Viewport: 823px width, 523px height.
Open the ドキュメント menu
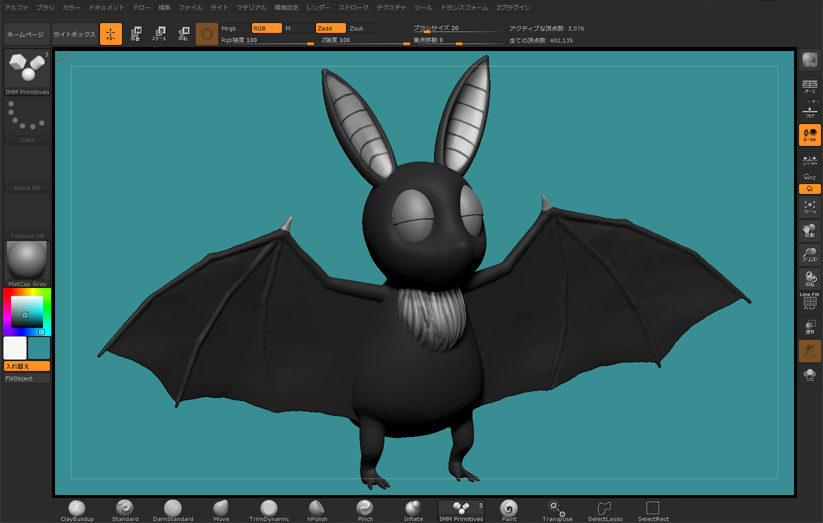[107, 7]
